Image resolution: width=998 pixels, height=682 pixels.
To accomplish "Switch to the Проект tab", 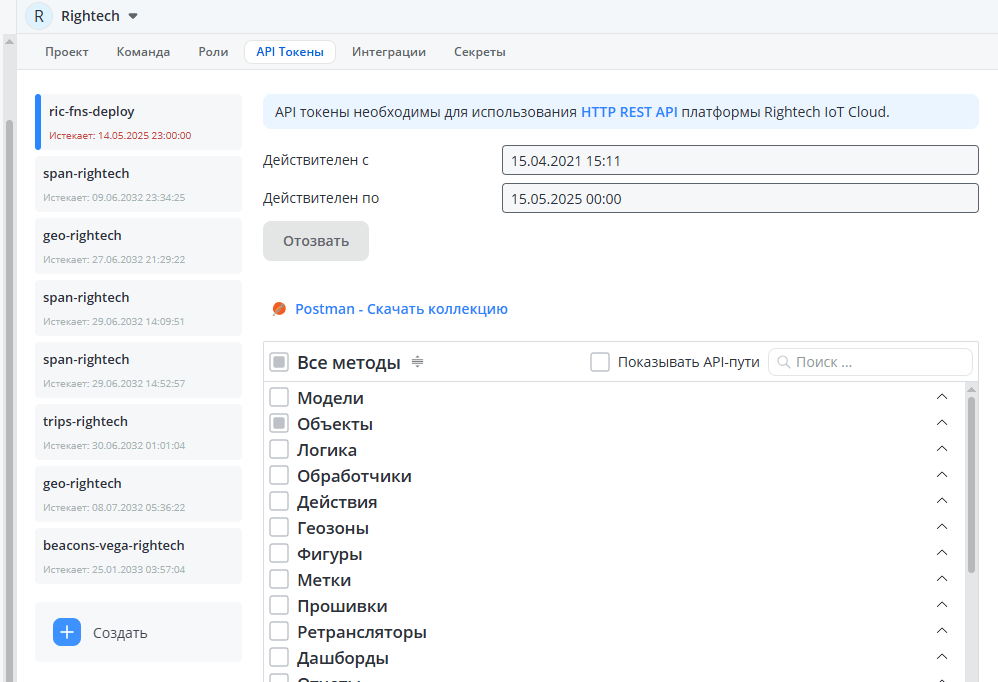I will [67, 52].
